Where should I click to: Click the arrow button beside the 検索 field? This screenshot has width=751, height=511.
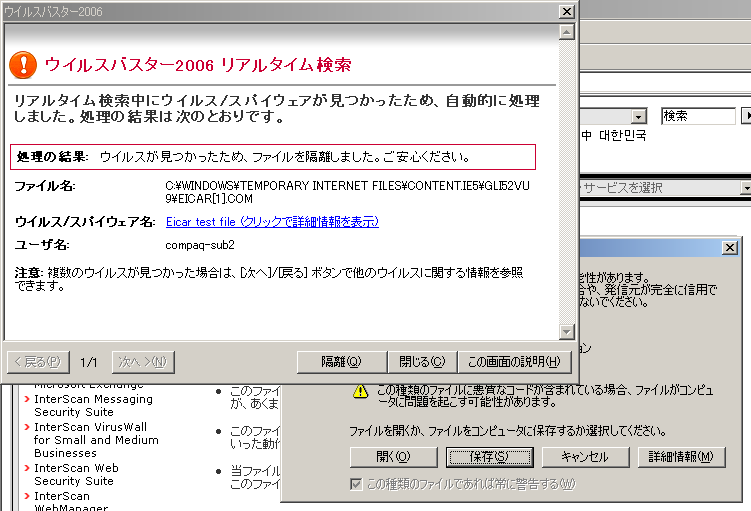tap(746, 116)
